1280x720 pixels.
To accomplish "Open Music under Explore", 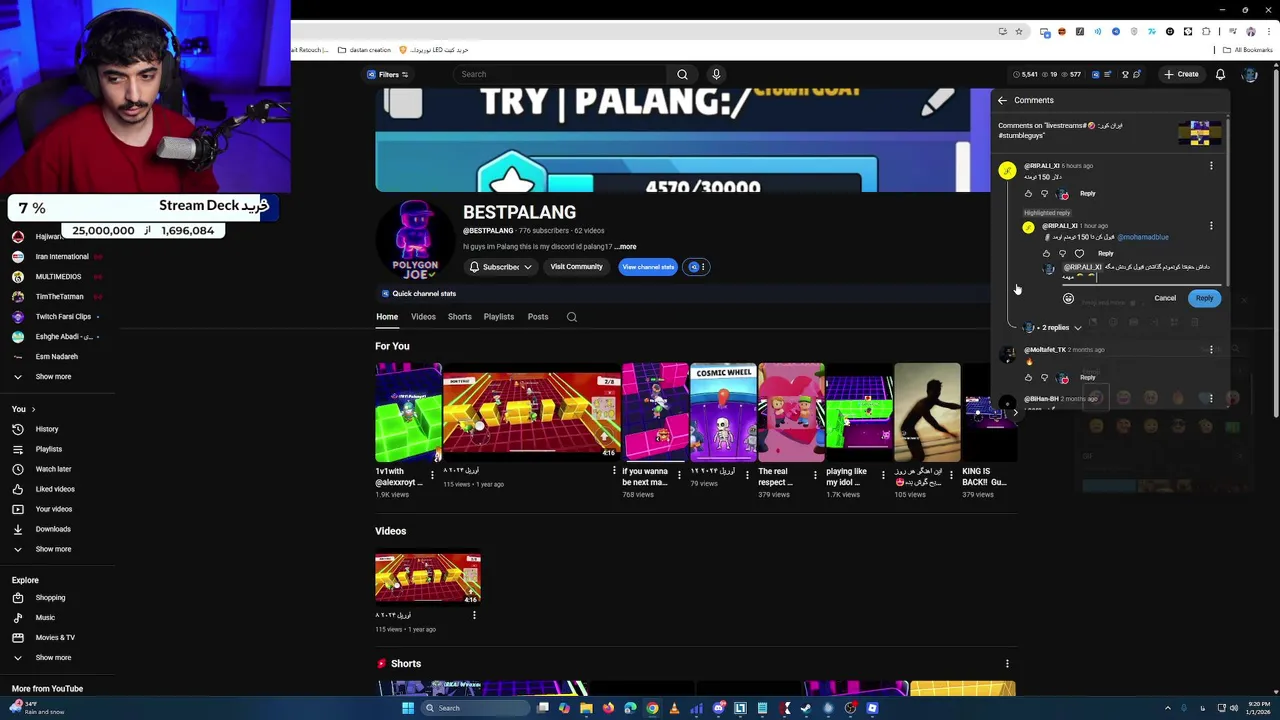I will 45,618.
